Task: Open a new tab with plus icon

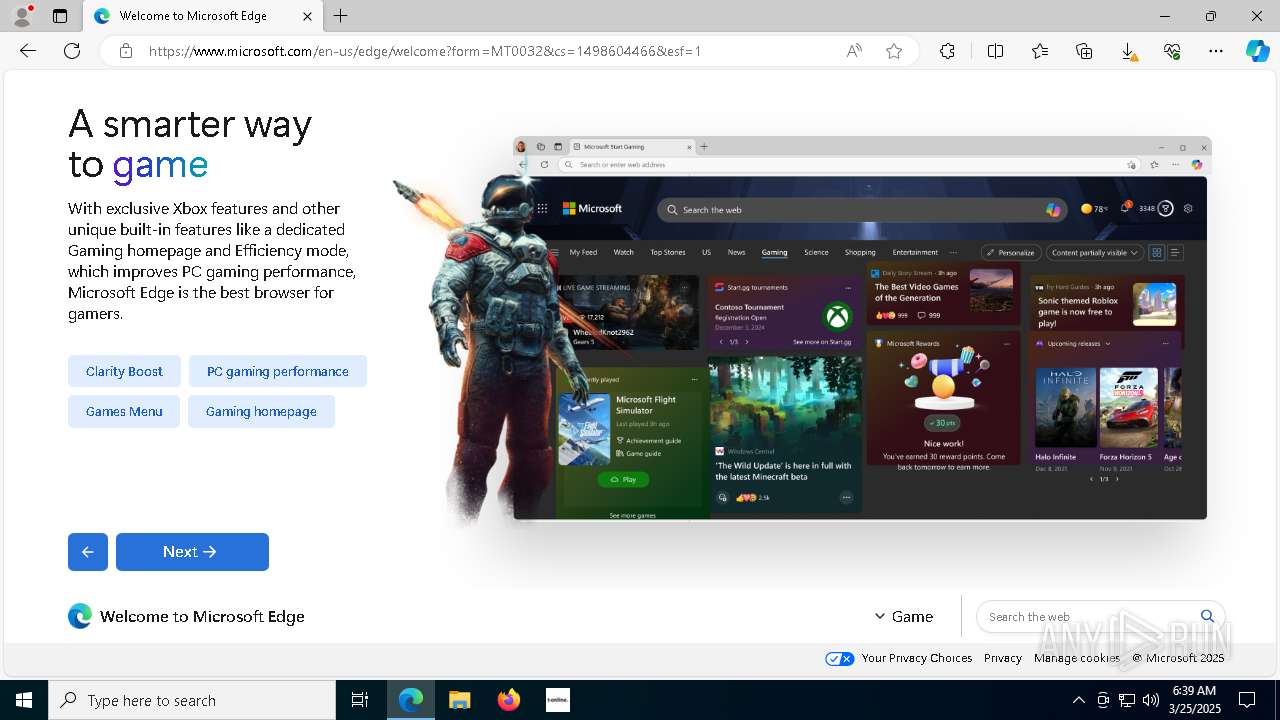Action: pos(341,16)
